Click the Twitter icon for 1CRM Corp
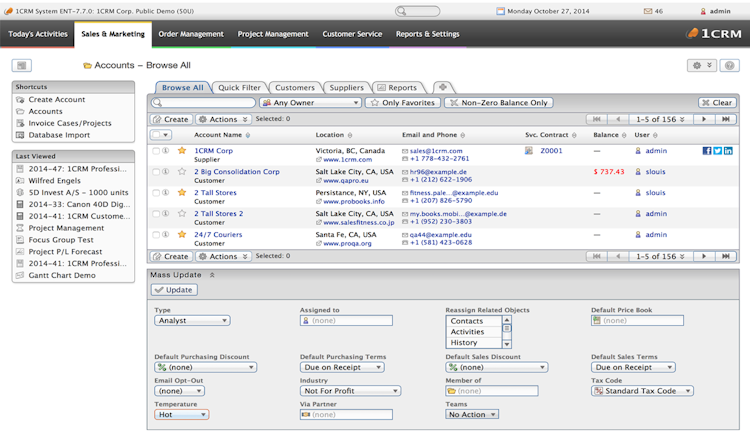The image size is (750, 433). [717, 151]
